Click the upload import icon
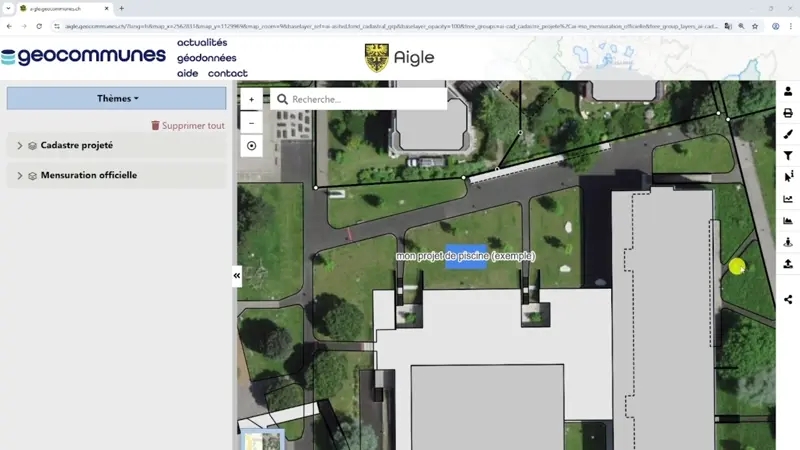 point(788,264)
